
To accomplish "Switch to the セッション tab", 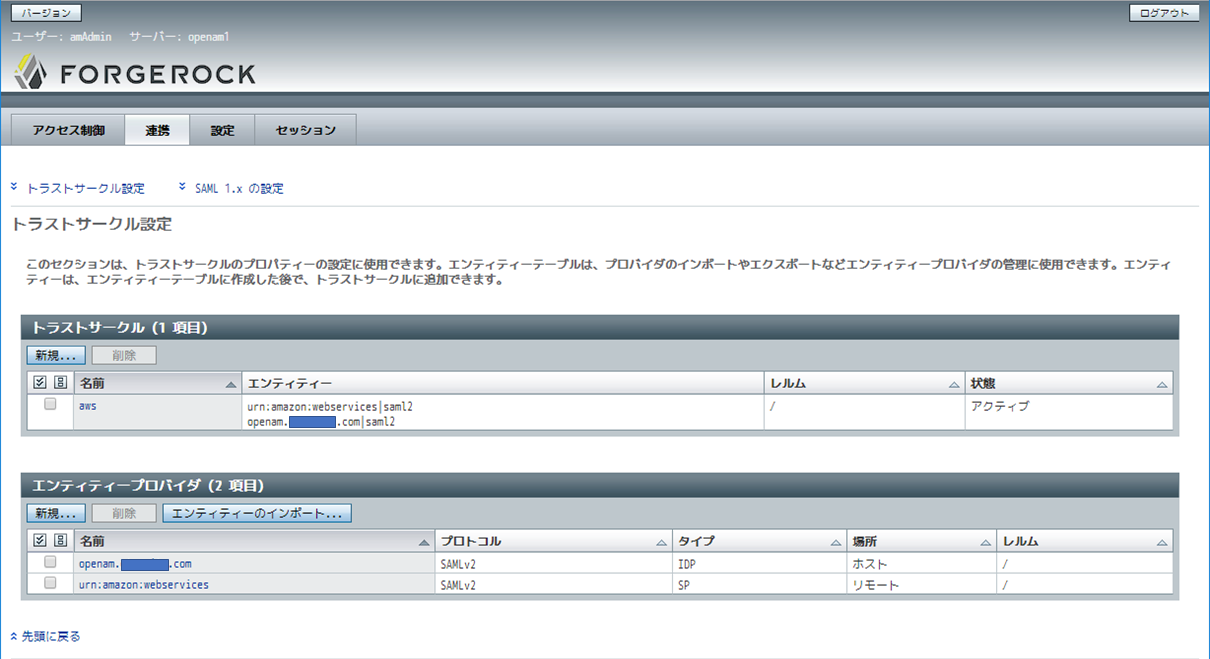I will (x=305, y=129).
